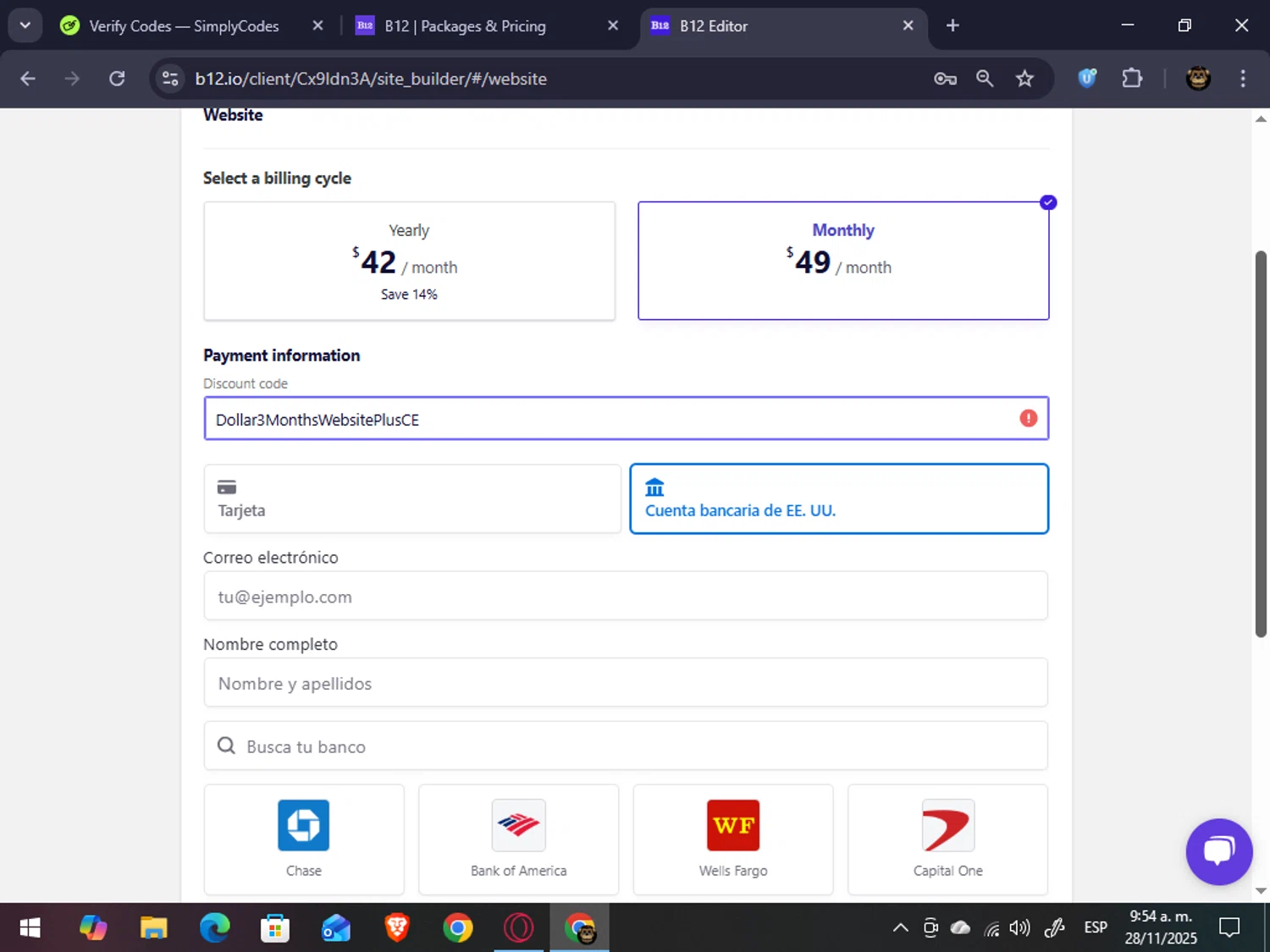Select Chase bank
Image resolution: width=1270 pixels, height=952 pixels.
click(x=304, y=839)
